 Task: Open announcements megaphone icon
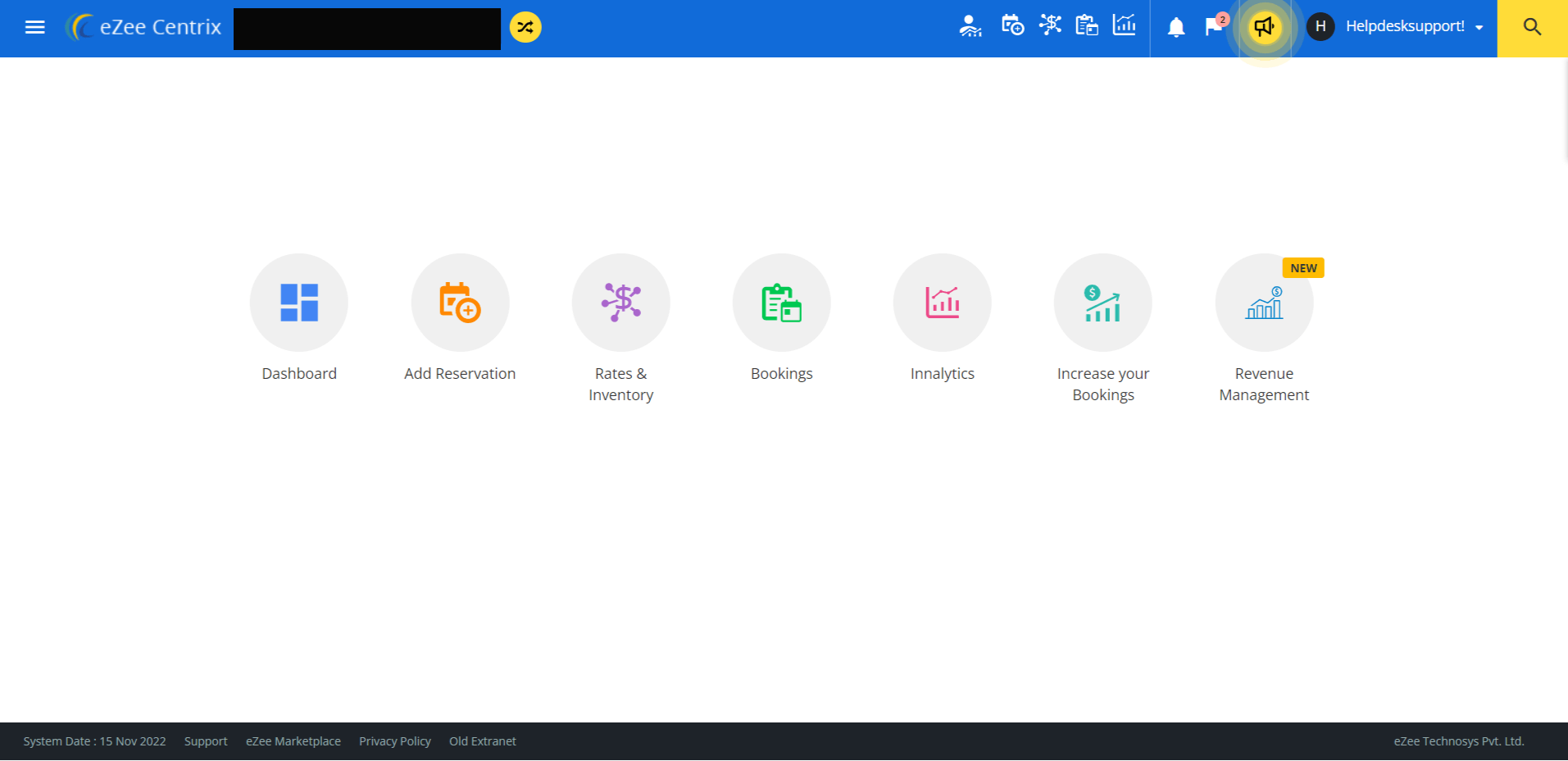click(1265, 27)
